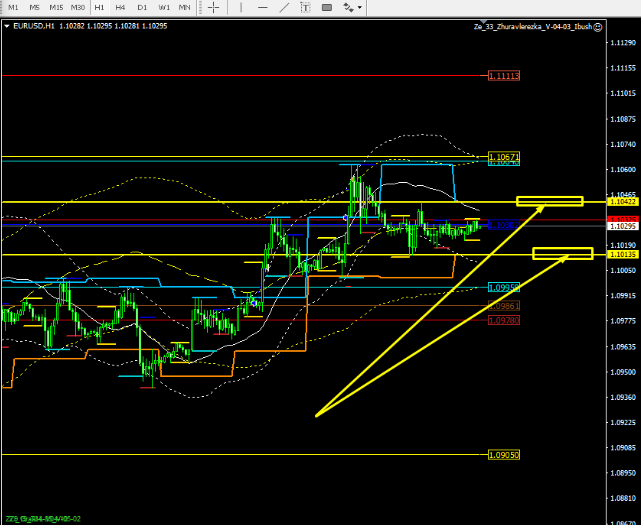
Task: Switch chart to H4 timeframe
Action: coord(119,7)
